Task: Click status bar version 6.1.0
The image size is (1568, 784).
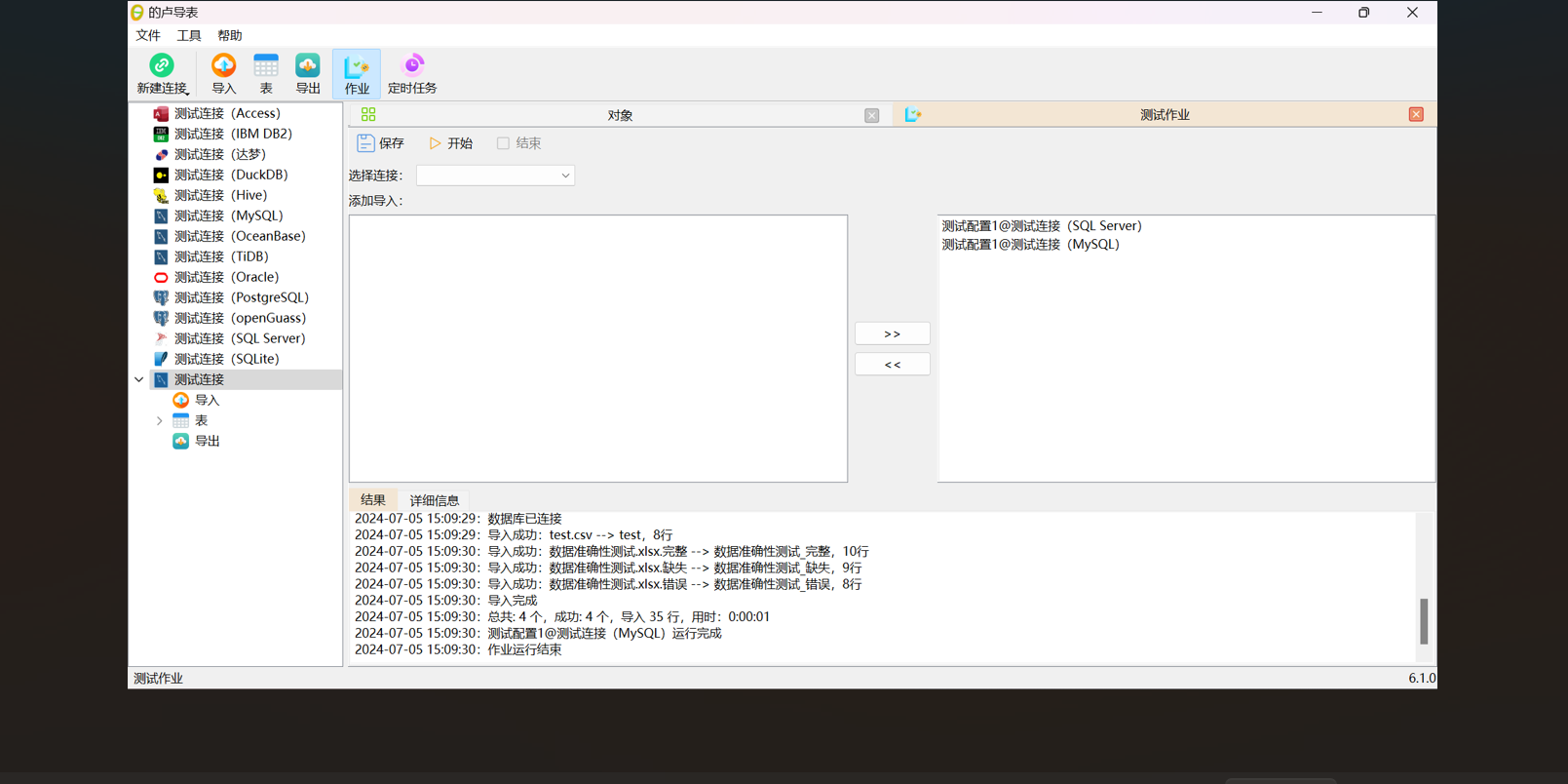Action: pyautogui.click(x=1421, y=678)
